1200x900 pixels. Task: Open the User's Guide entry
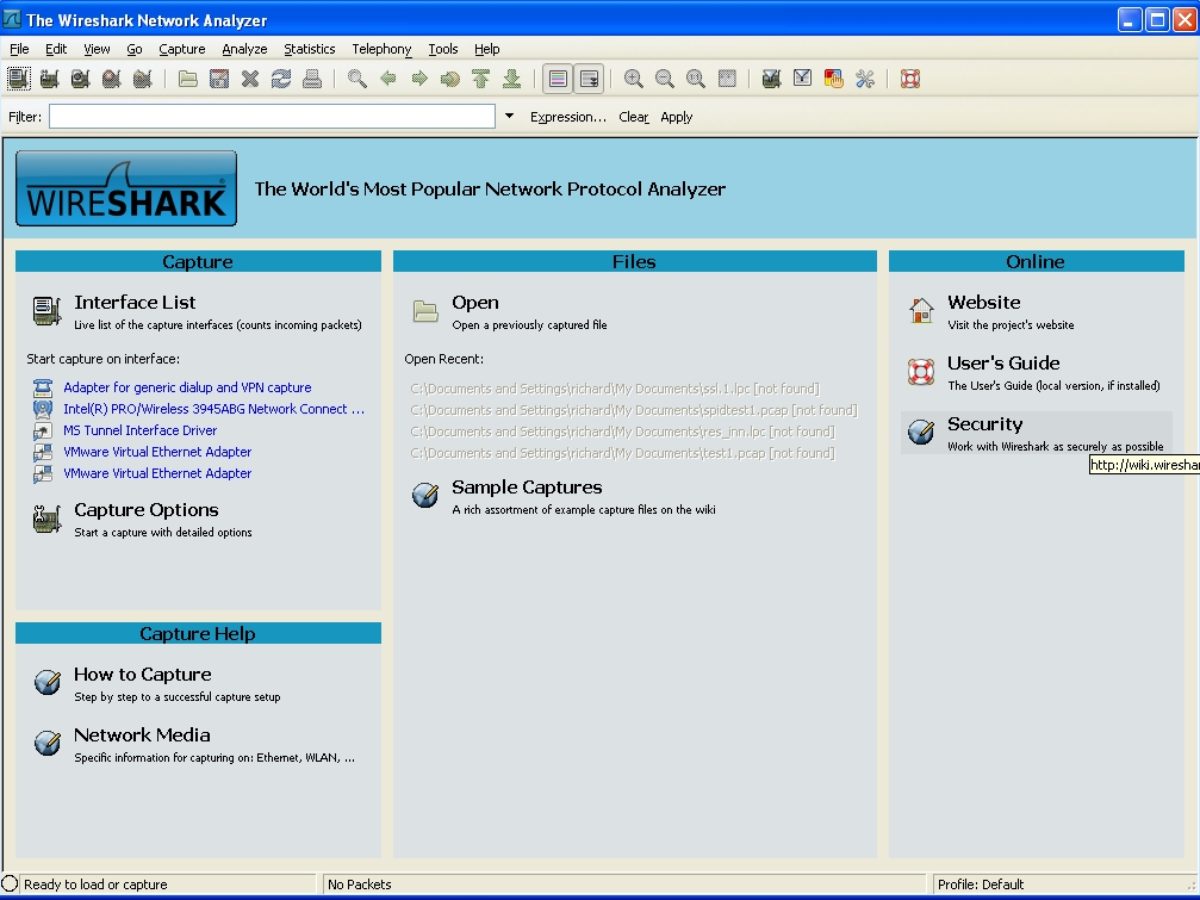tap(1003, 363)
